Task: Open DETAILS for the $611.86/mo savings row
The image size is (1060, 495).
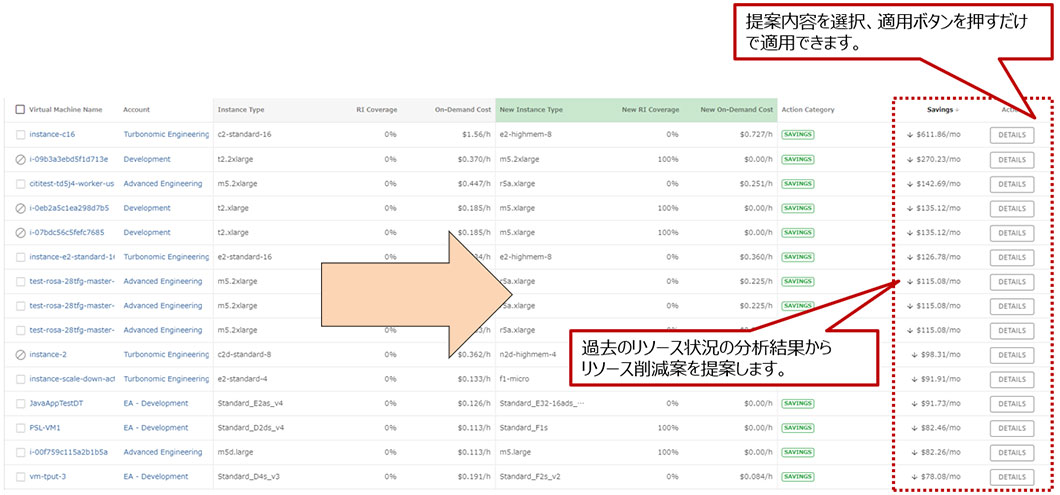Action: (x=1011, y=134)
